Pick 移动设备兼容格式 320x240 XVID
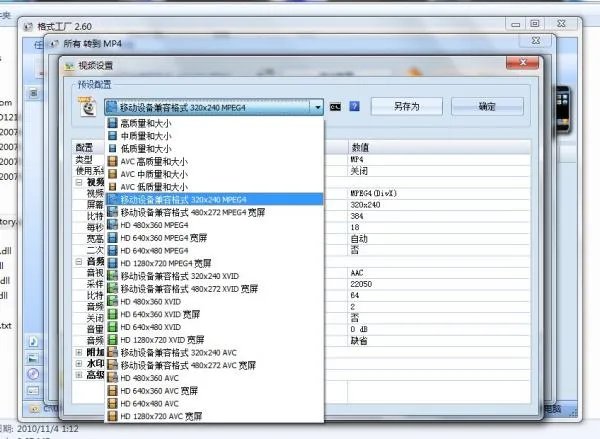Image resolution: width=600 pixels, height=439 pixels. (214, 276)
